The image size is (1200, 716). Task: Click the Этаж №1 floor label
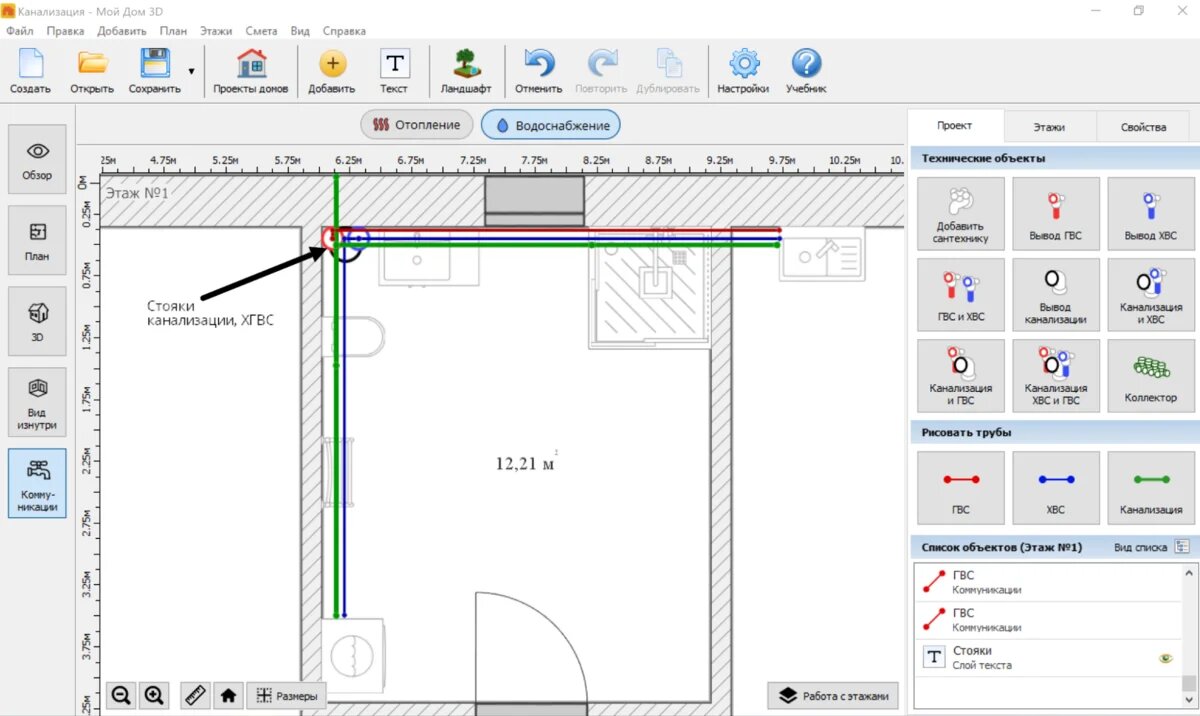[136, 193]
